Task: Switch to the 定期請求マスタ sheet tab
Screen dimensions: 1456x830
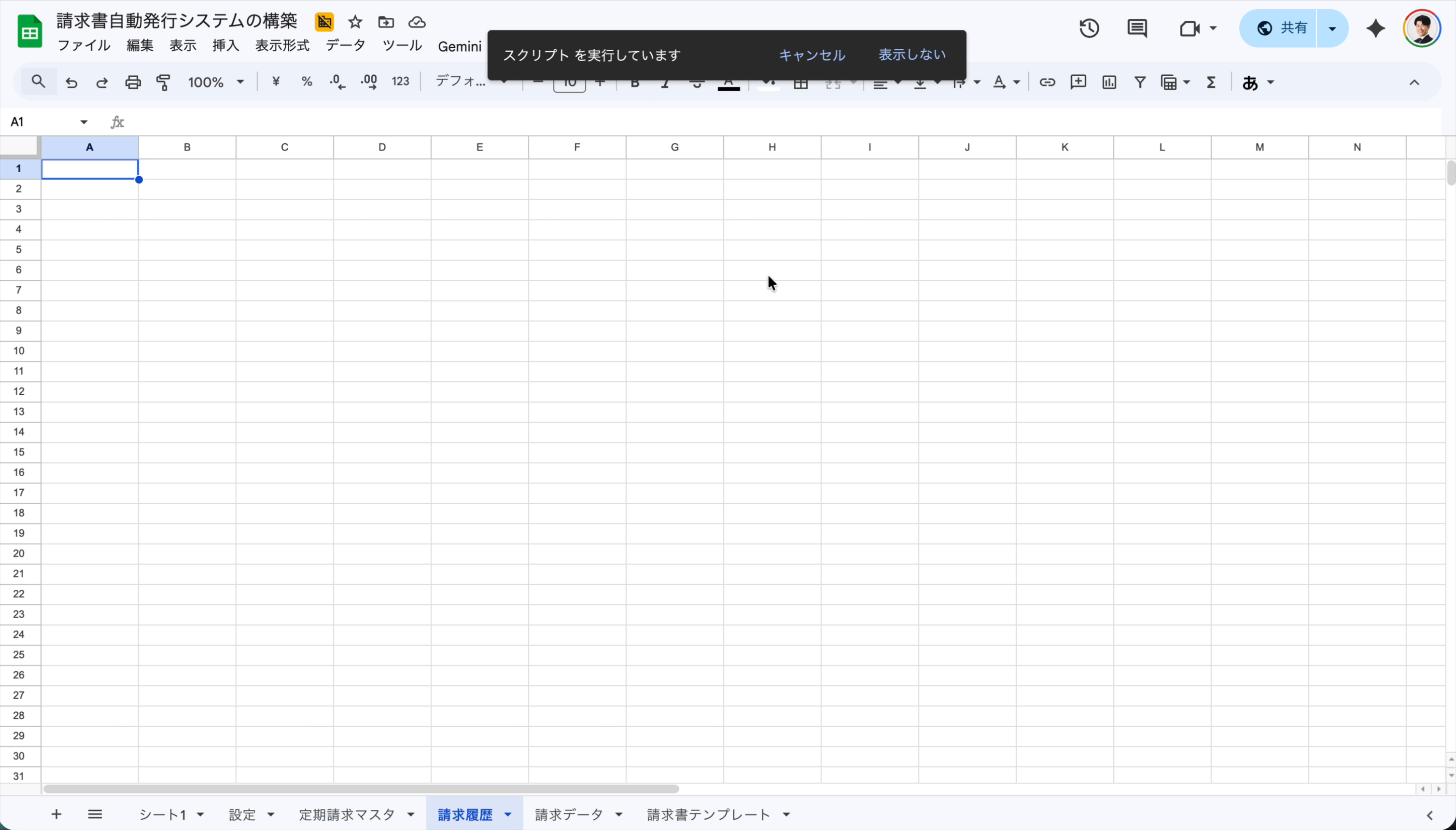Action: click(x=347, y=814)
